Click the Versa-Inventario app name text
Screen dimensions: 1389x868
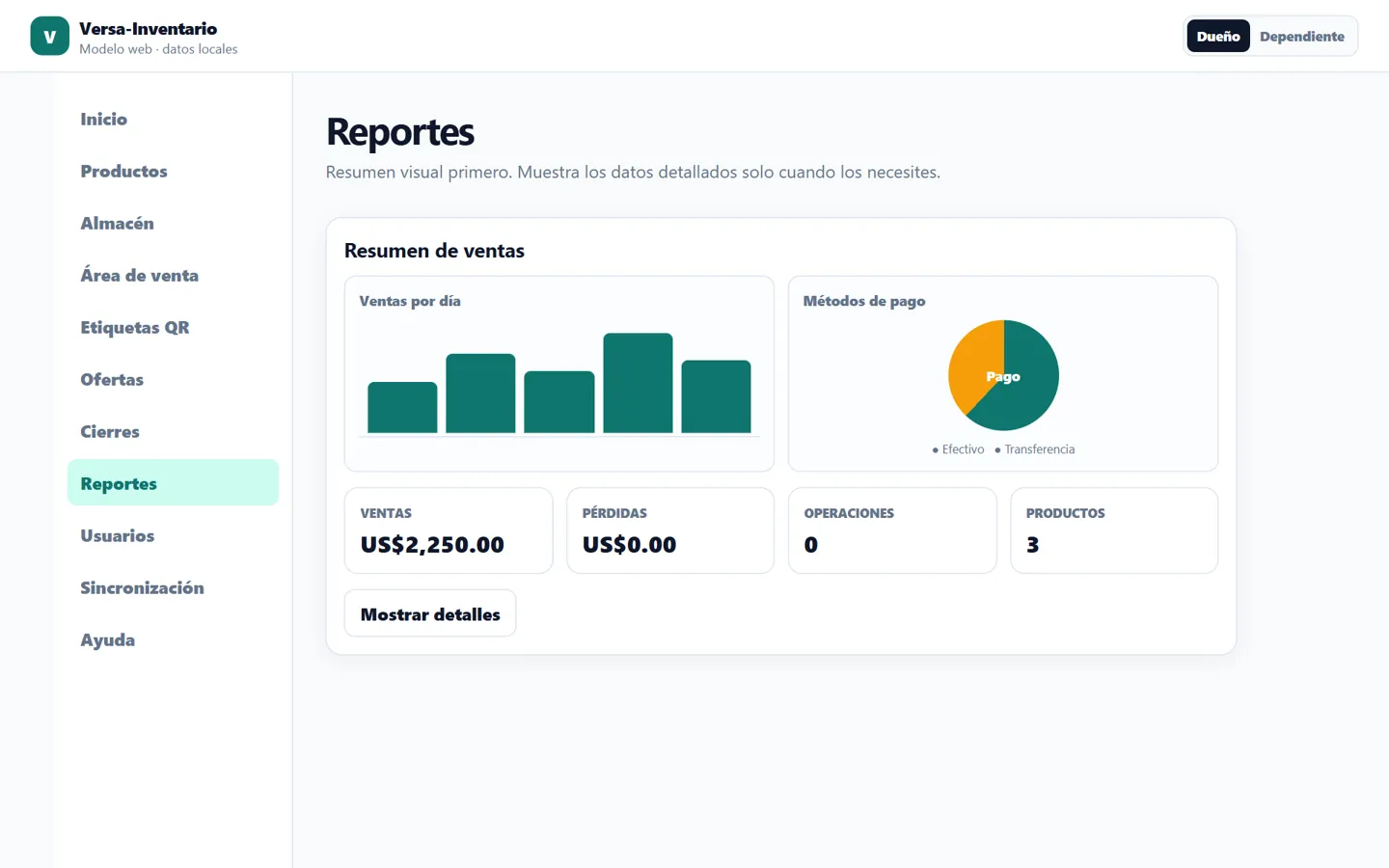tap(149, 29)
